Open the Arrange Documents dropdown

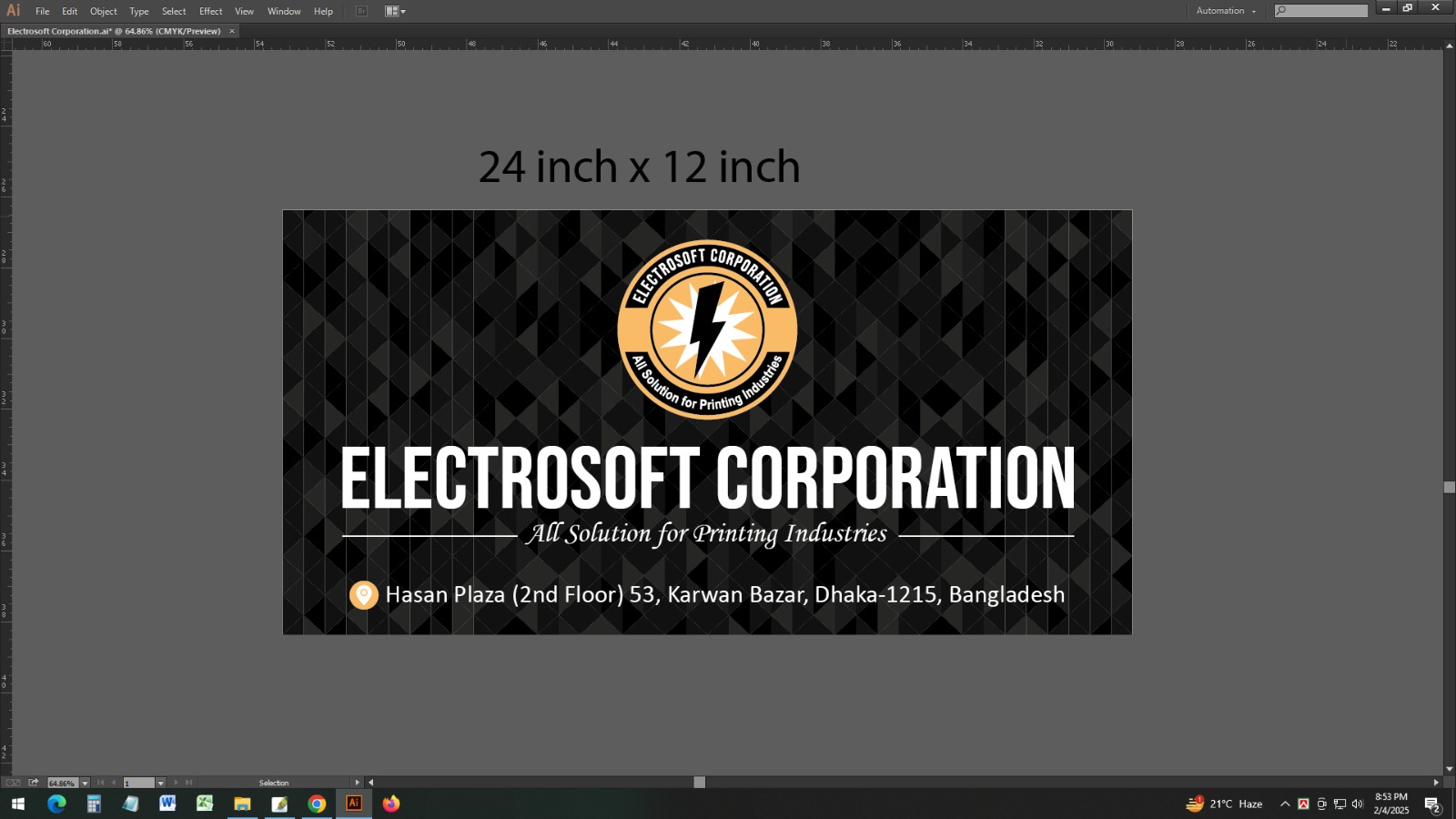pos(395,11)
